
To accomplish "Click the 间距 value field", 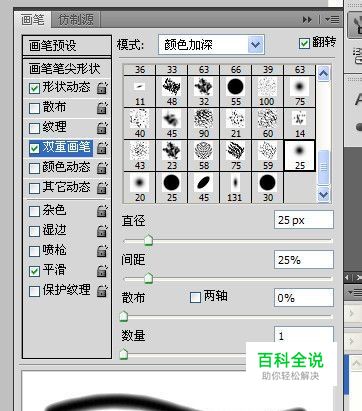I will point(304,260).
